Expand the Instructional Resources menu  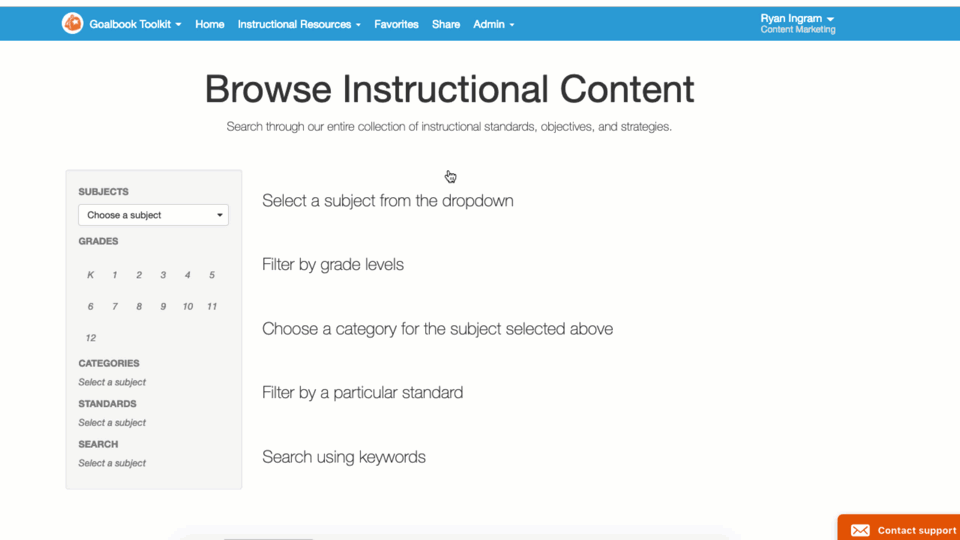point(299,24)
